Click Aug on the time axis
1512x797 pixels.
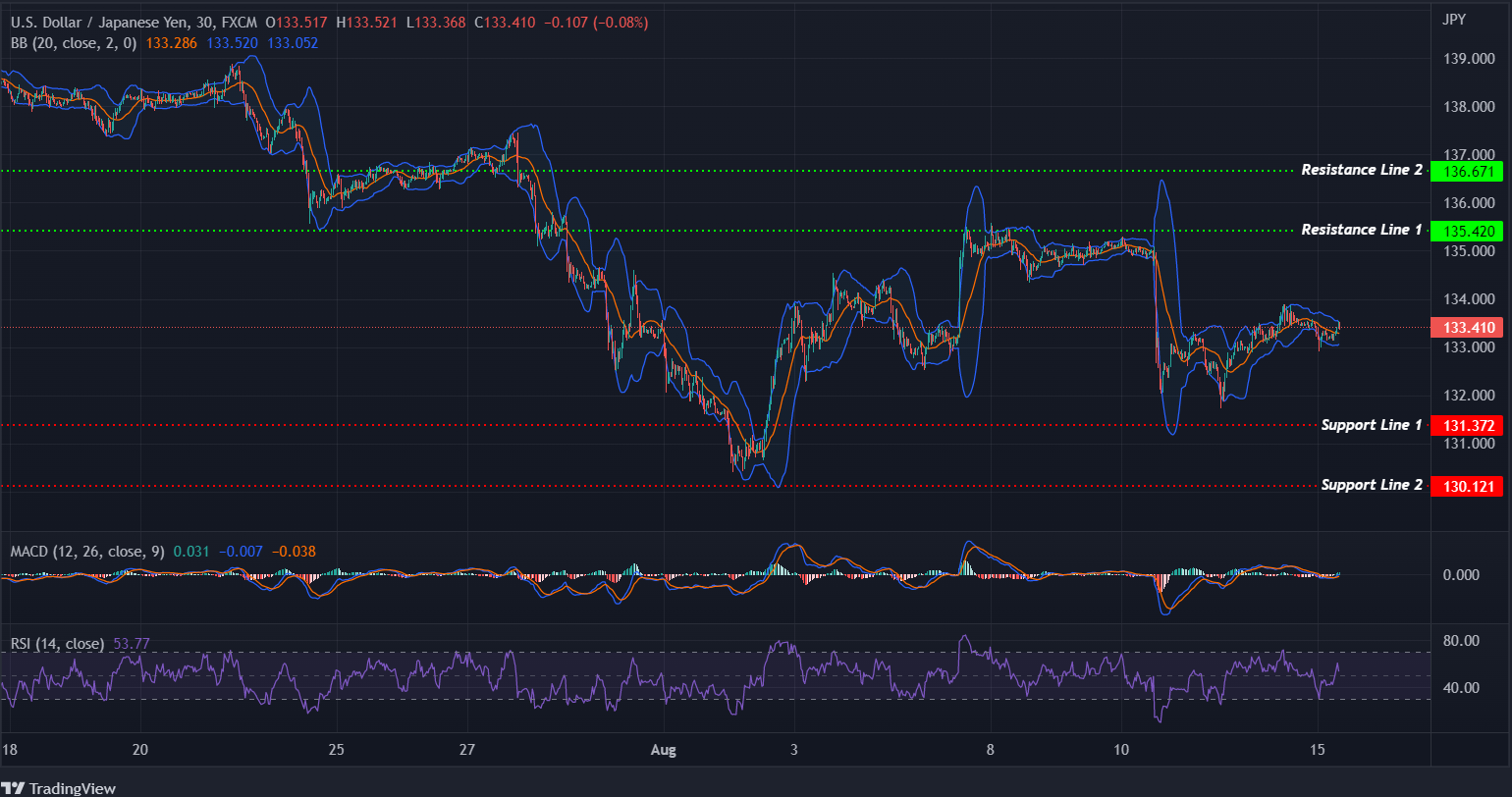coord(665,749)
